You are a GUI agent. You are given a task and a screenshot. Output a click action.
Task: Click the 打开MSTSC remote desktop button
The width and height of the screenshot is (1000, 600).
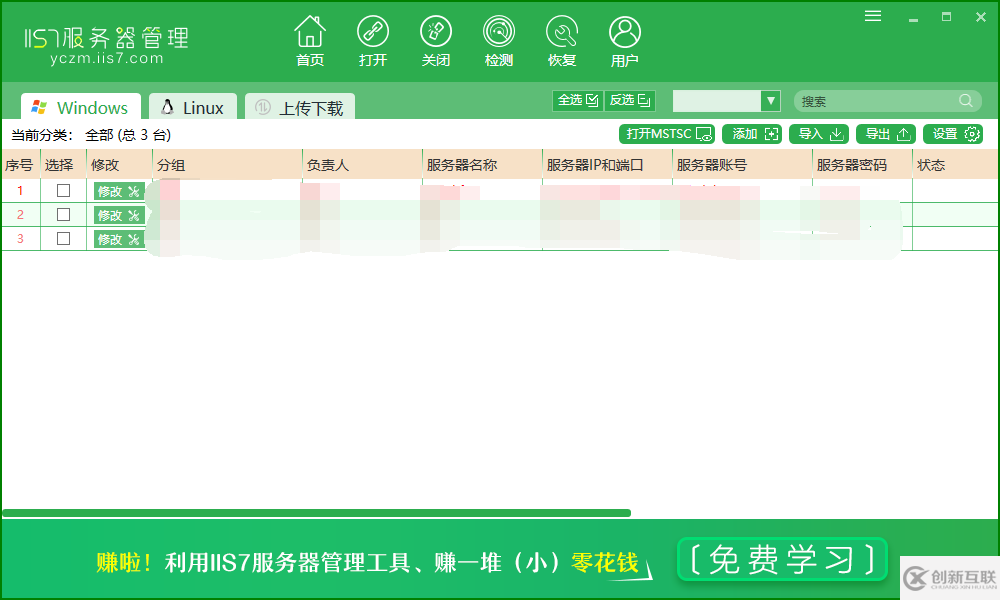[x=666, y=133]
